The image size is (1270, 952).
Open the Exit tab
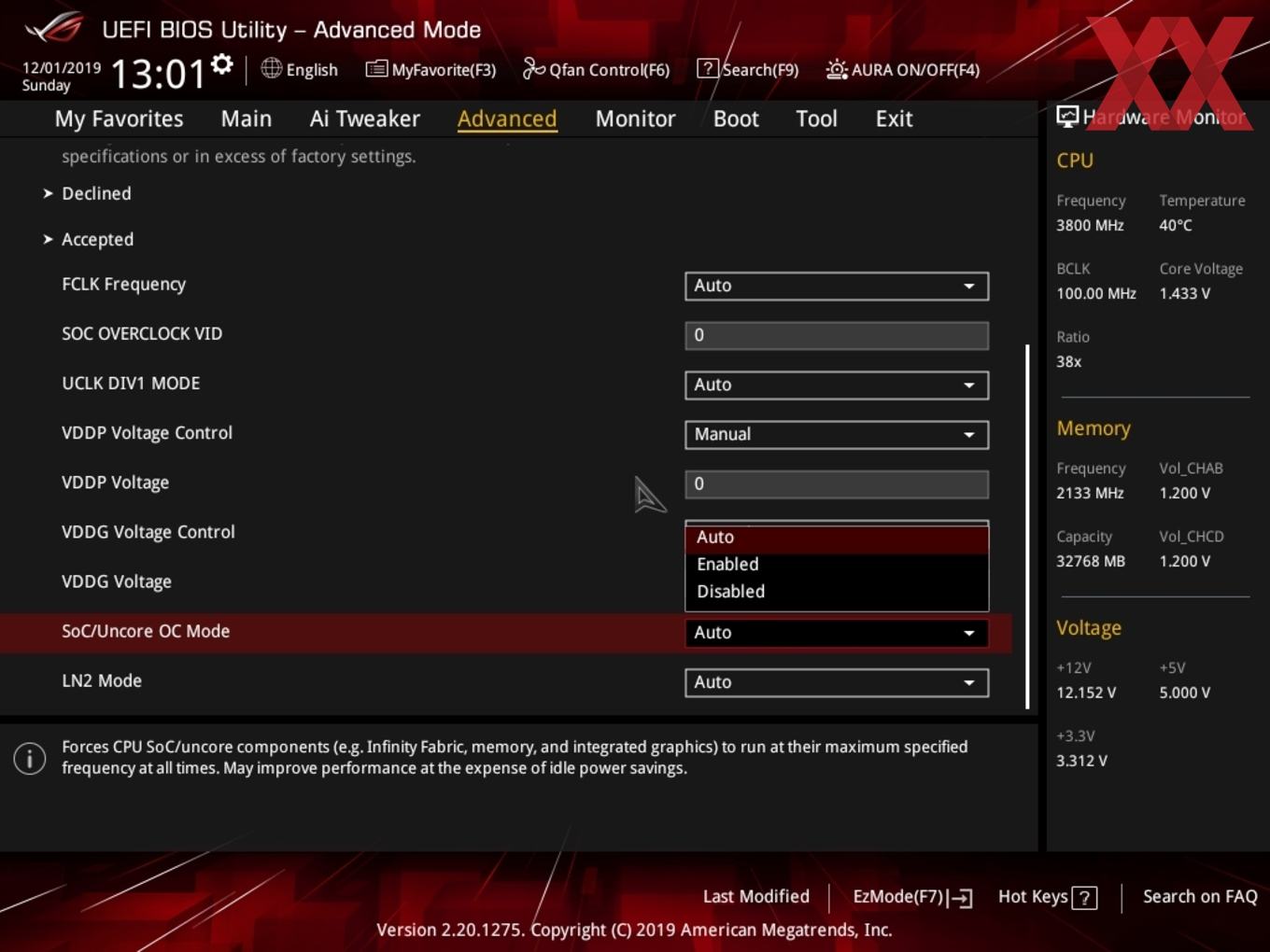(x=894, y=119)
